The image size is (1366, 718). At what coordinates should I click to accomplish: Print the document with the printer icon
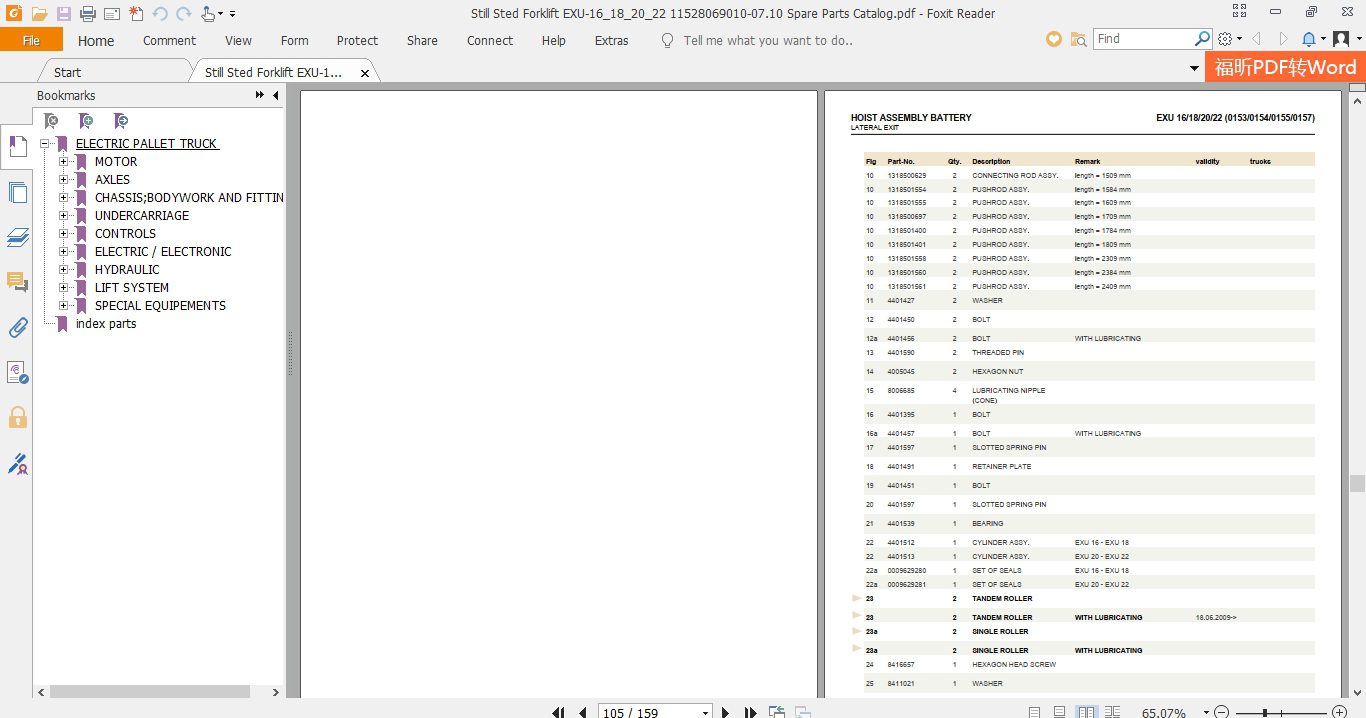(x=87, y=14)
